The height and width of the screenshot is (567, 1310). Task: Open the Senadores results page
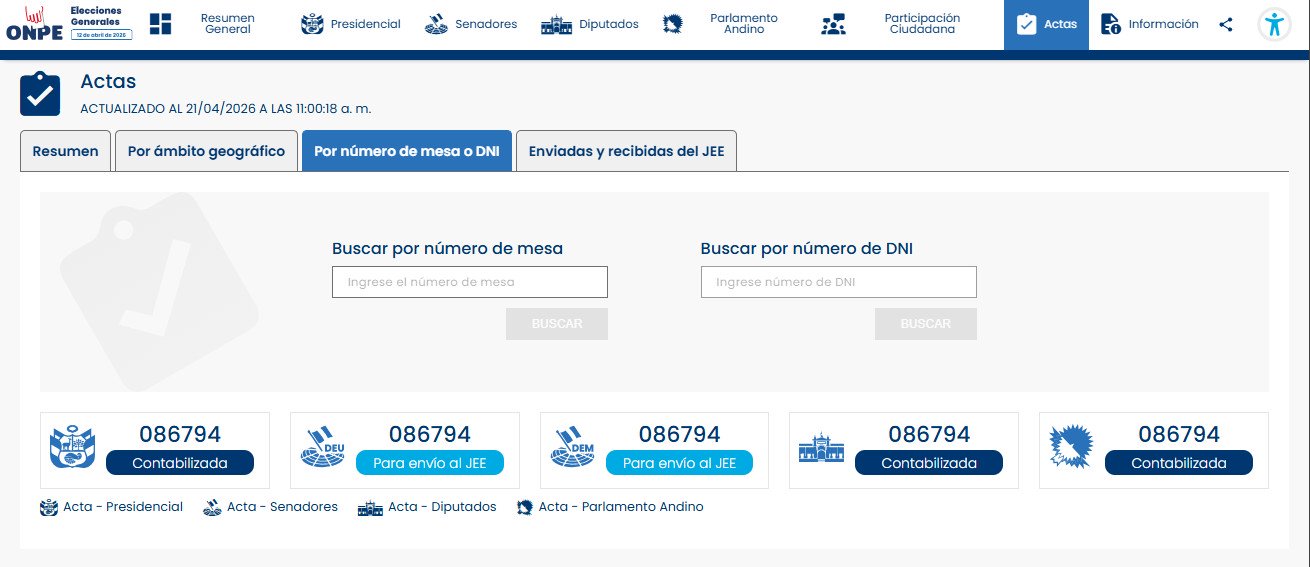click(470, 25)
